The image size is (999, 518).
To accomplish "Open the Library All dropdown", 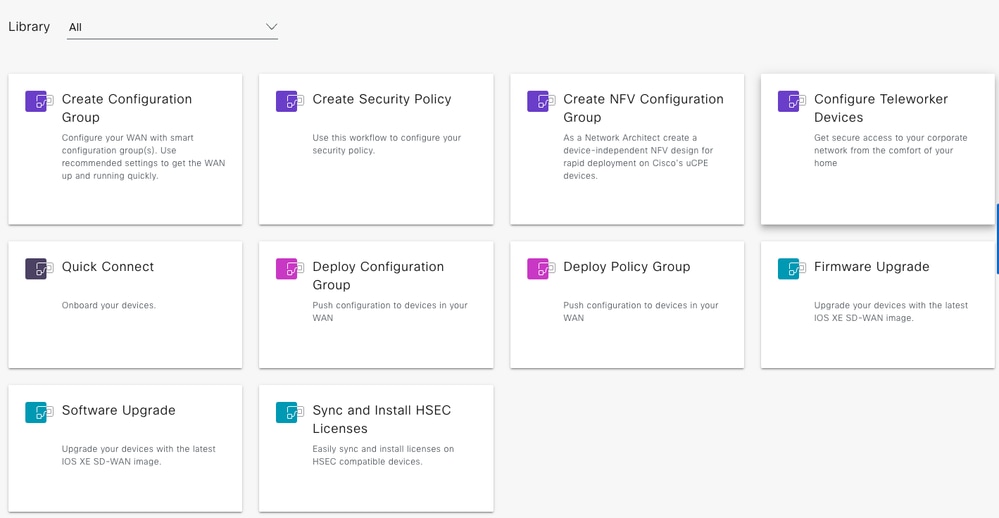I will pyautogui.click(x=172, y=27).
